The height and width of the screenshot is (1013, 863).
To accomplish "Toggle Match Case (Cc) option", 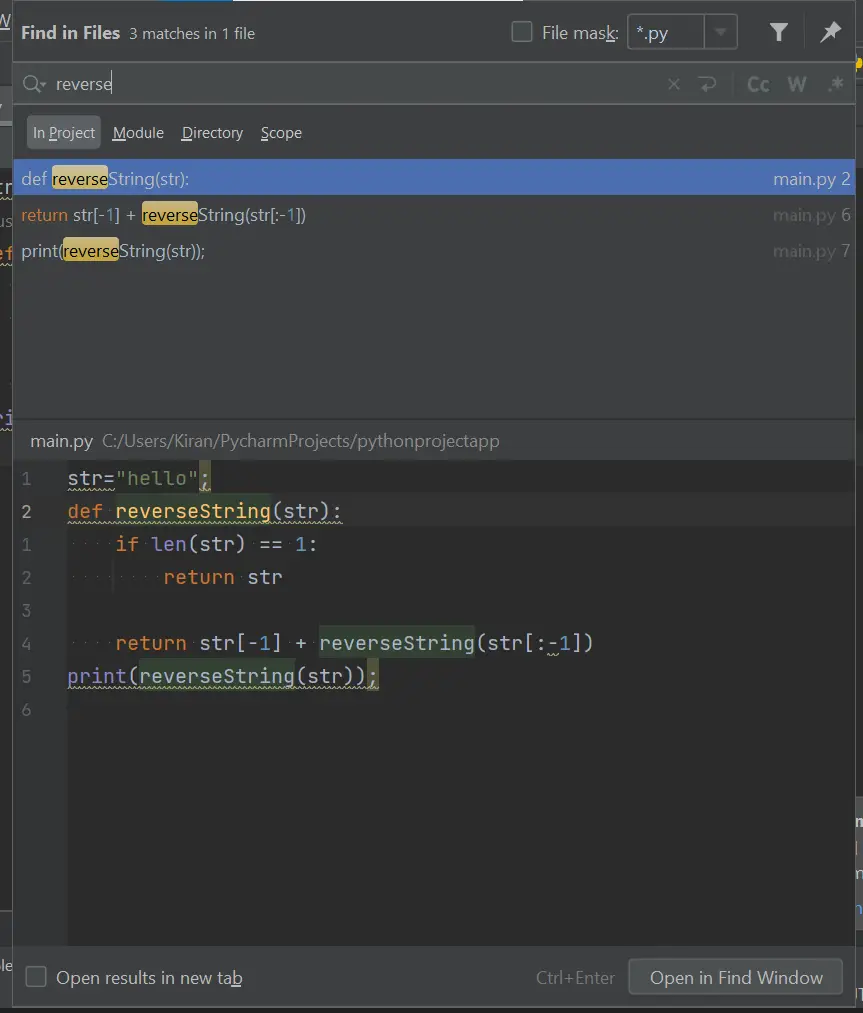I will [758, 85].
